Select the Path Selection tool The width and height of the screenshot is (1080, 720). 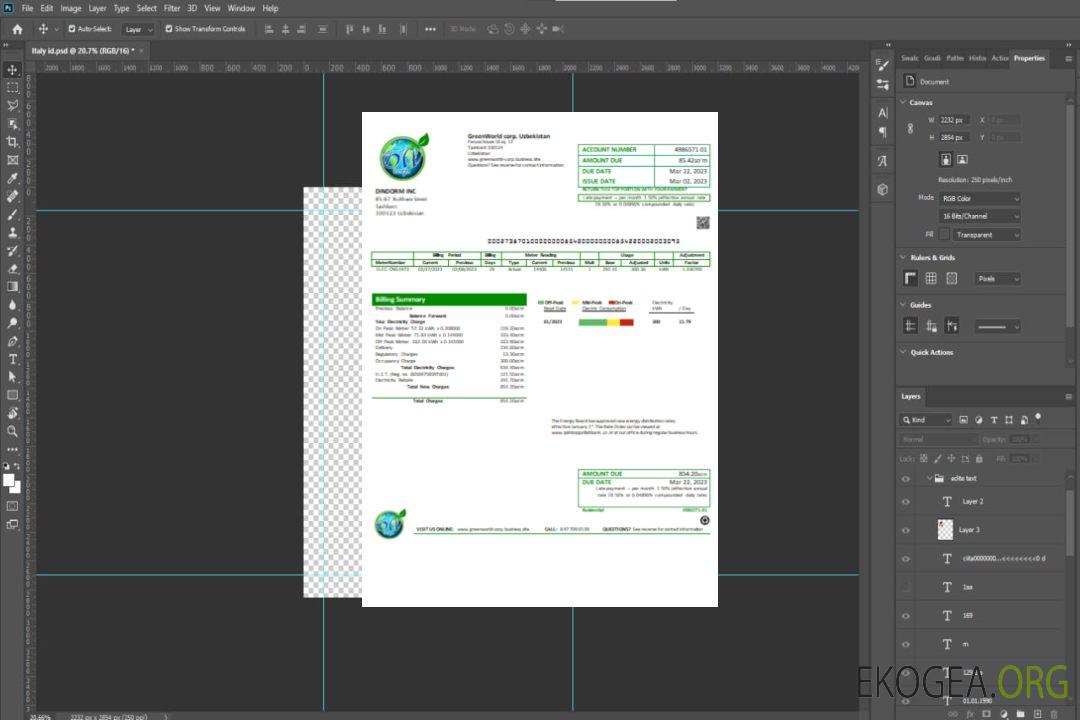coord(12,377)
